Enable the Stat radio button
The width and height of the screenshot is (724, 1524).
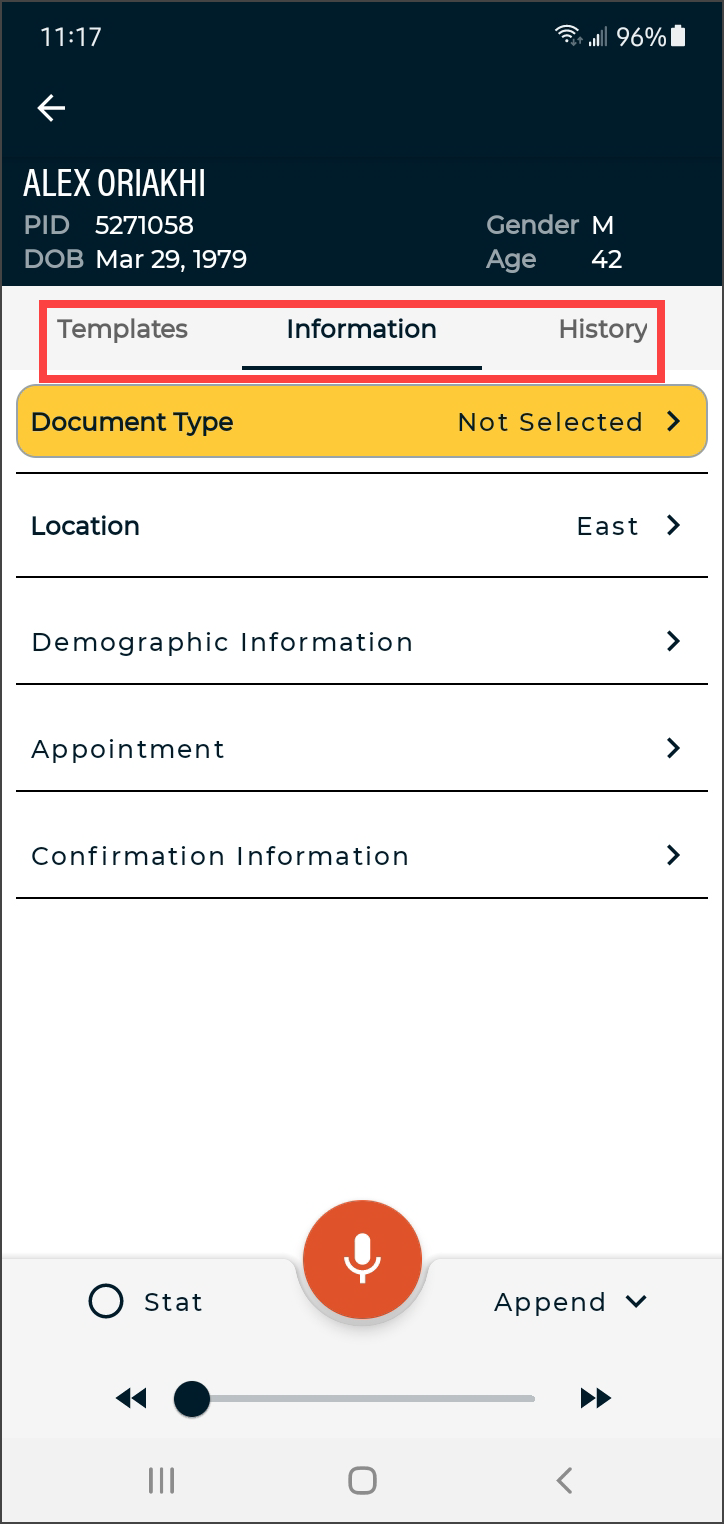click(106, 1302)
